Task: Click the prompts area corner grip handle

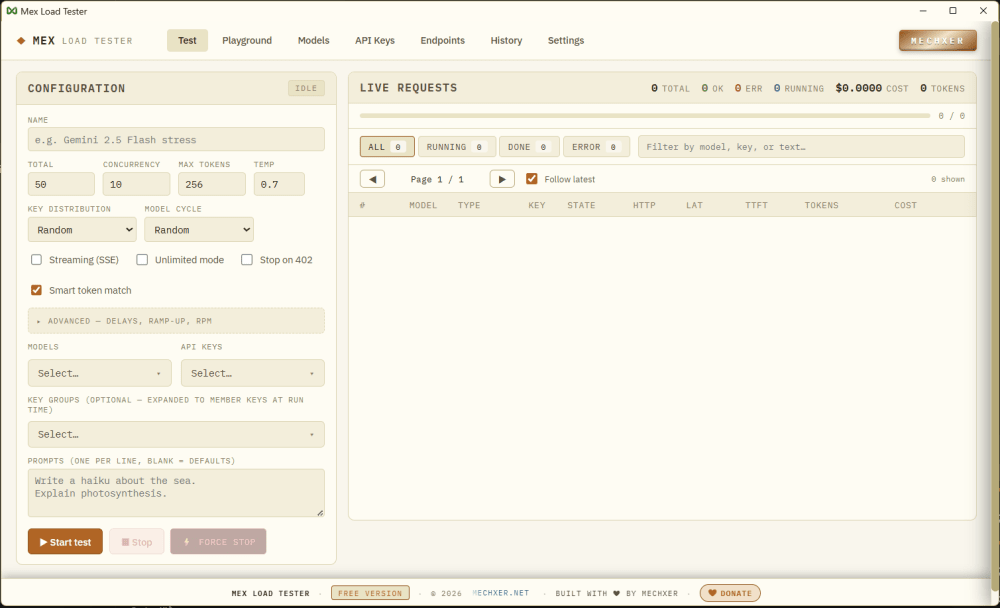Action: coord(320,513)
